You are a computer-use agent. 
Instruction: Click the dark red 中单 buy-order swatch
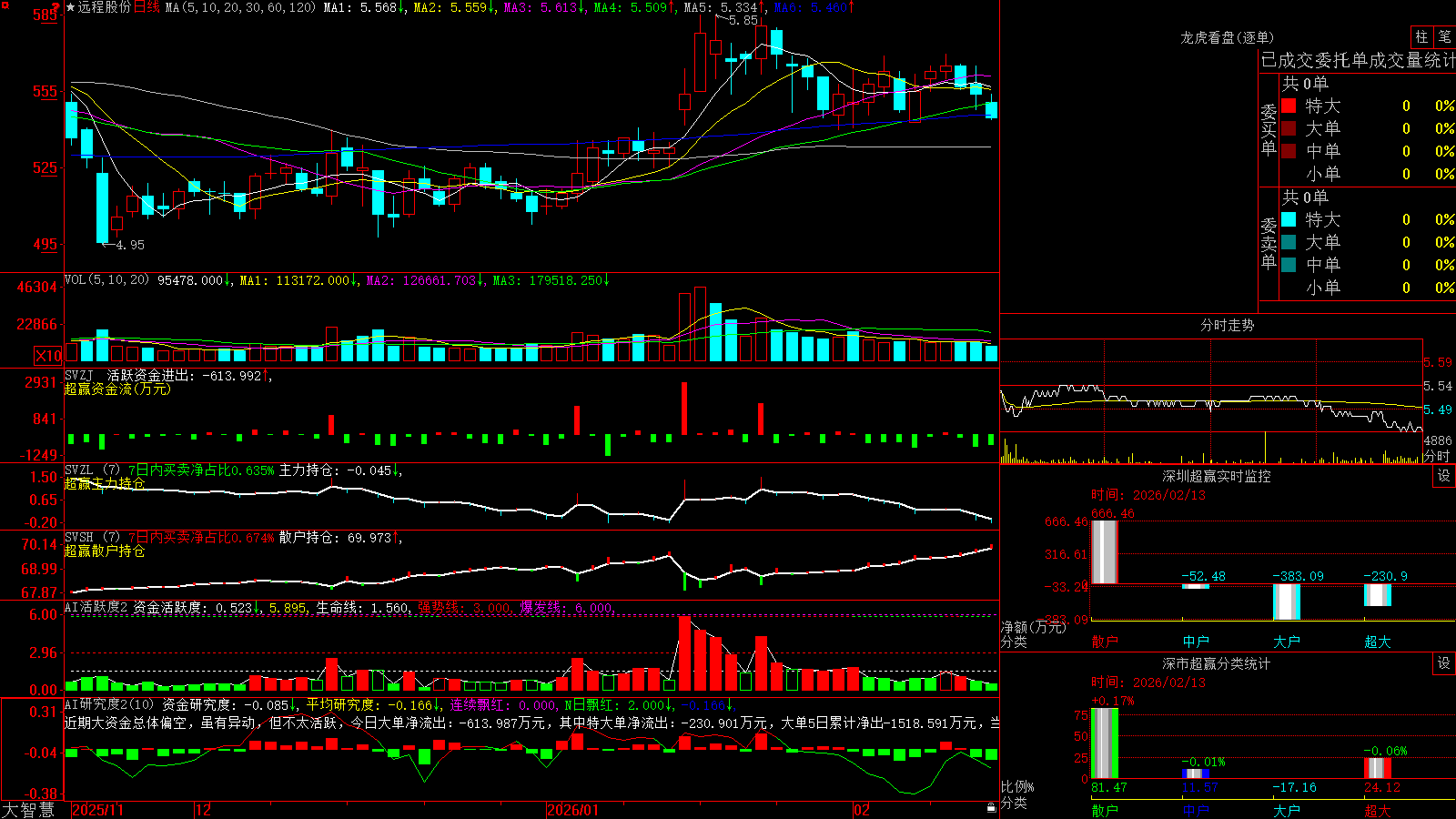point(1289,151)
